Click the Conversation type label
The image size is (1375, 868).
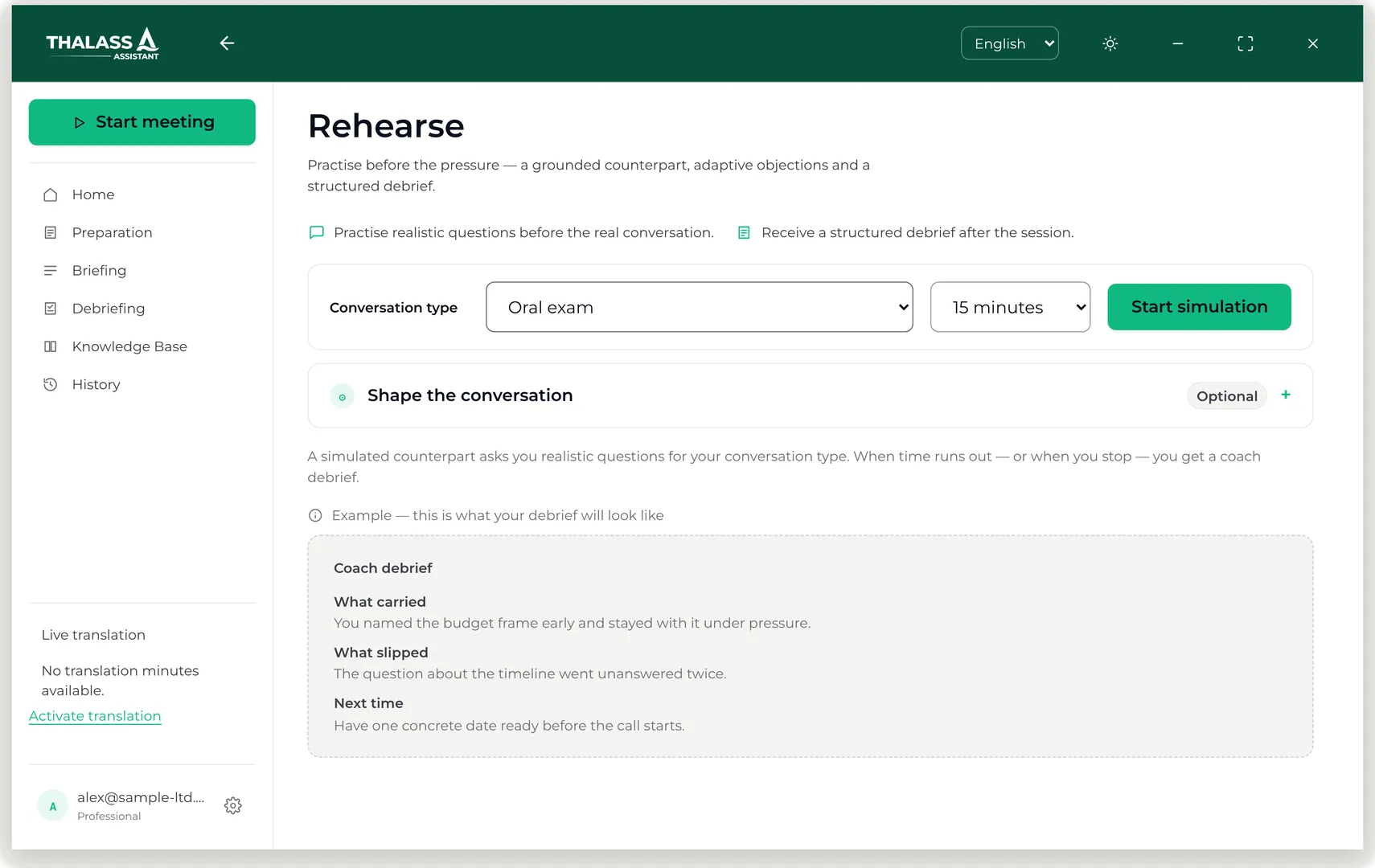tap(393, 308)
